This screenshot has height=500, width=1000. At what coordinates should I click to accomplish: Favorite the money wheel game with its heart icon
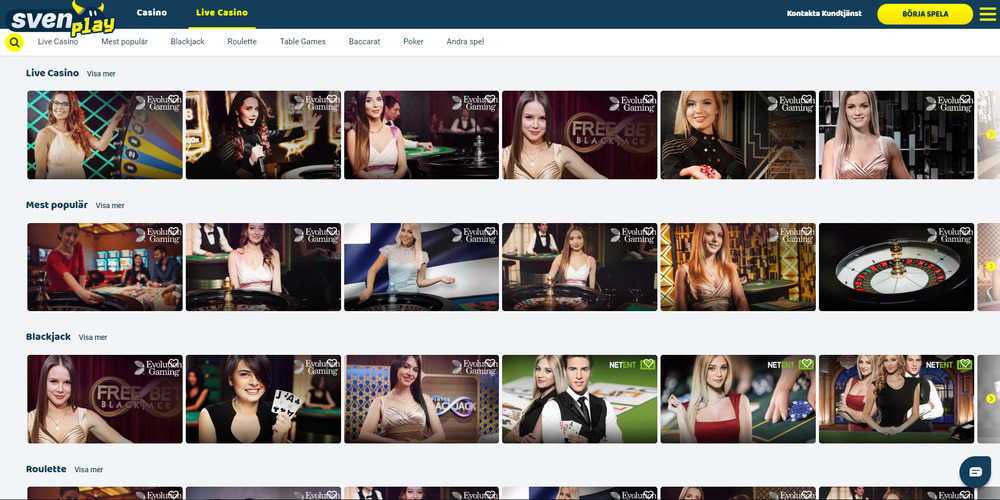click(x=173, y=100)
